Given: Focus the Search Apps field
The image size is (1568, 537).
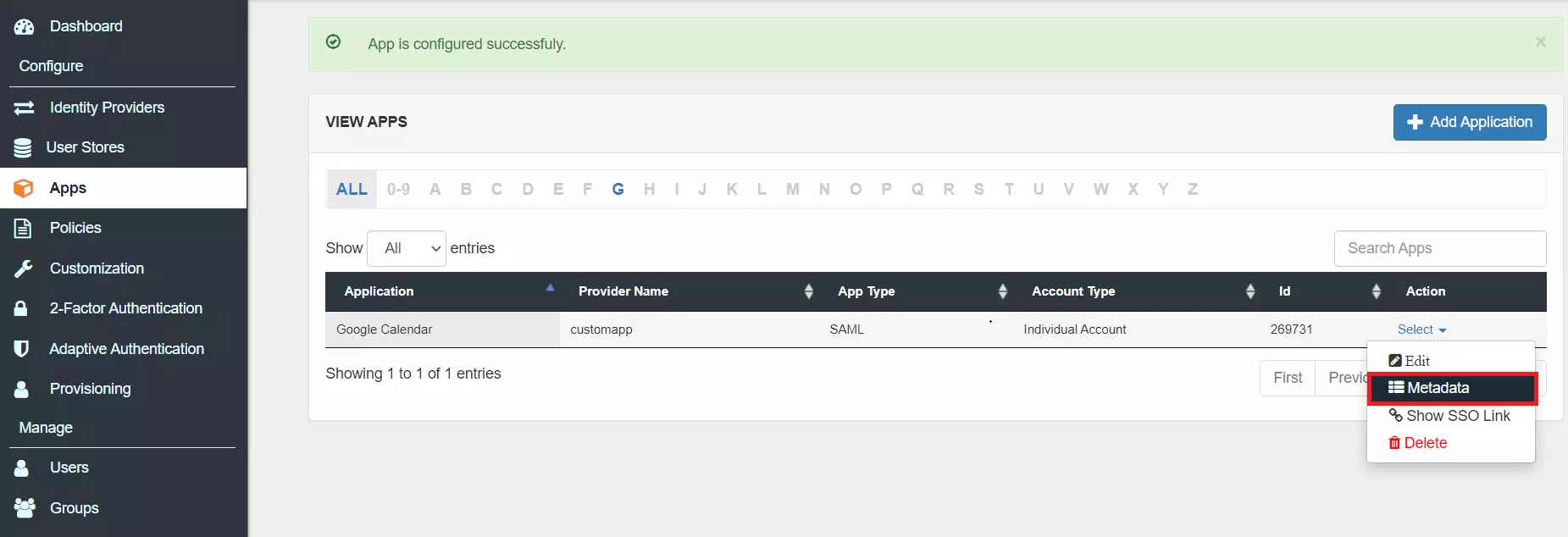Looking at the screenshot, I should [x=1440, y=248].
